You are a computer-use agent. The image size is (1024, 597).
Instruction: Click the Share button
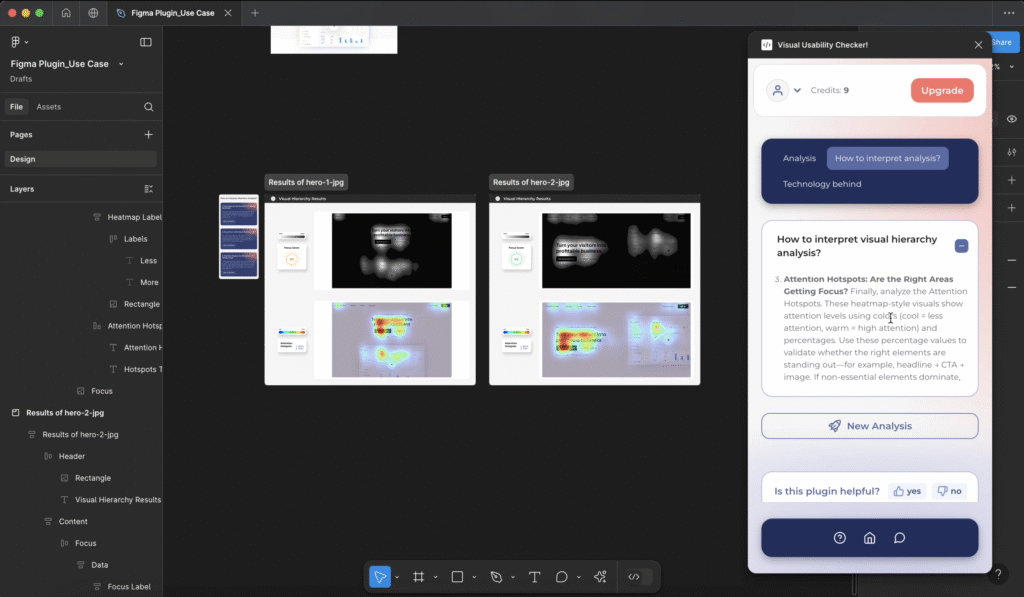(x=1002, y=42)
